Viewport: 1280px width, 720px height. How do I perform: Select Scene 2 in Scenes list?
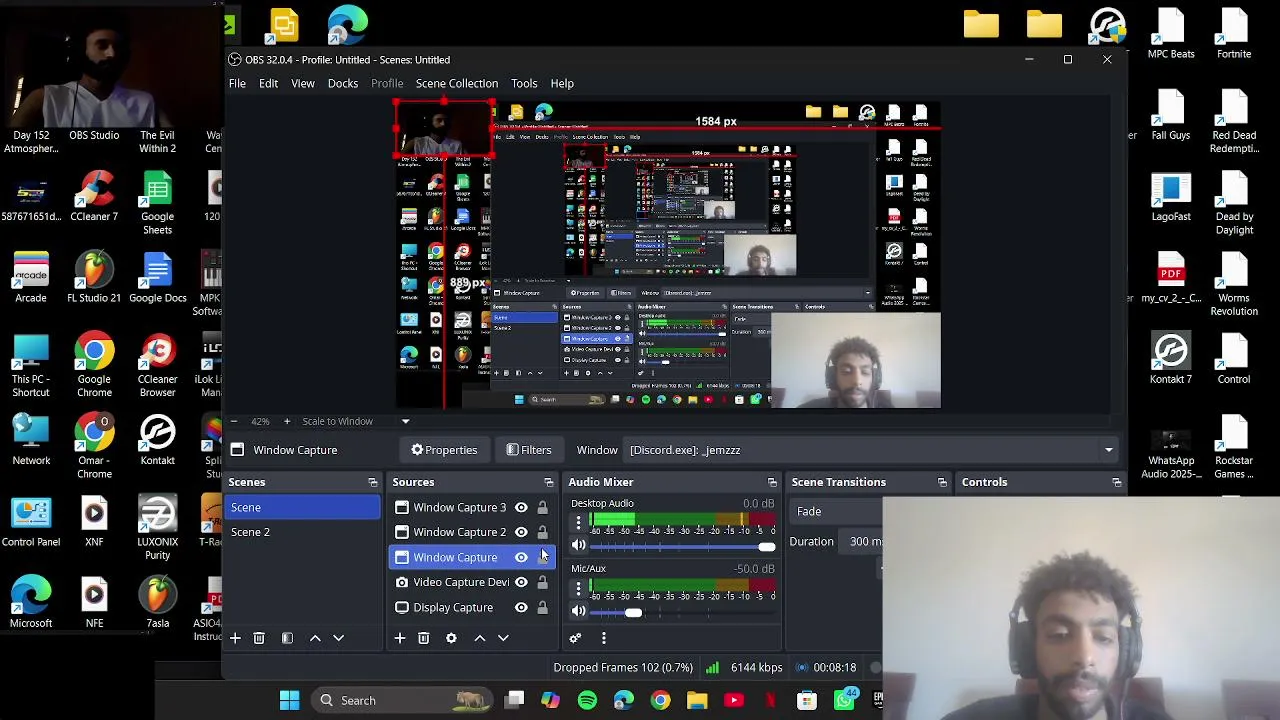(304, 532)
